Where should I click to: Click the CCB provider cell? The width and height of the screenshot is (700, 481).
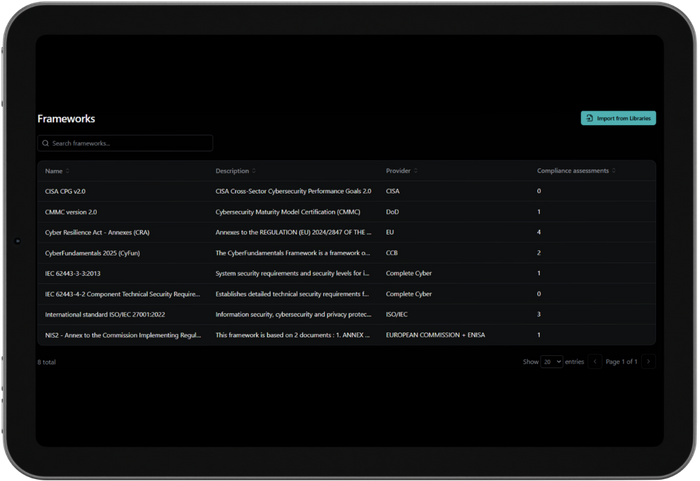pyautogui.click(x=392, y=253)
